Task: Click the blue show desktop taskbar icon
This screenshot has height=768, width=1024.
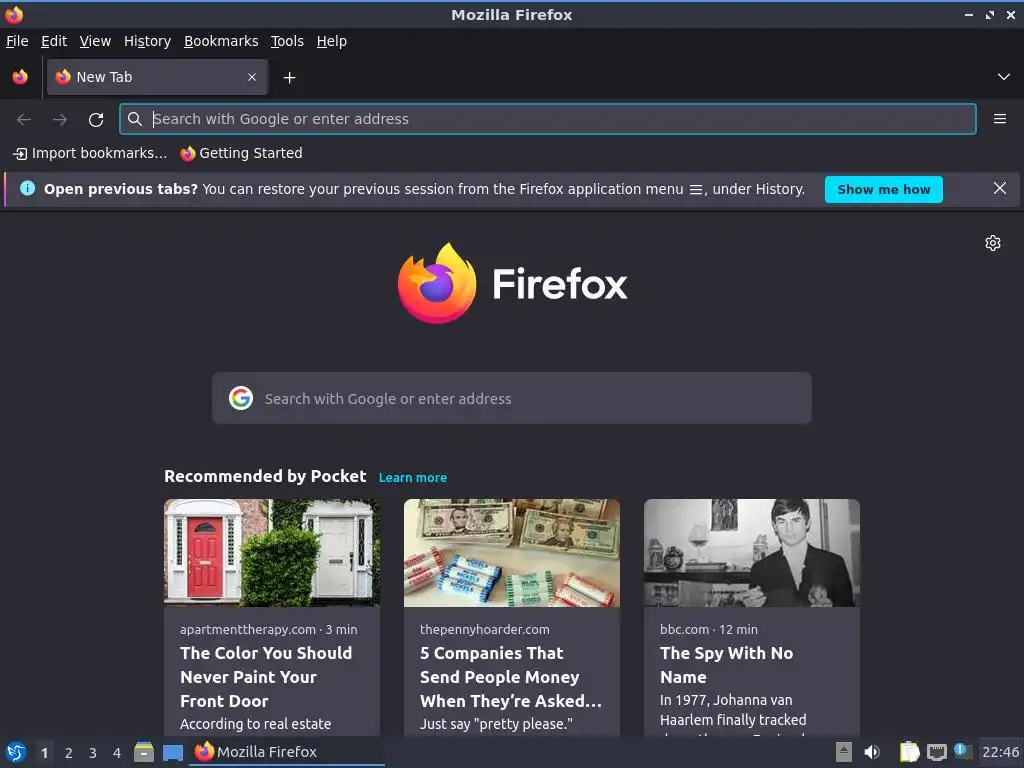Action: (x=172, y=753)
